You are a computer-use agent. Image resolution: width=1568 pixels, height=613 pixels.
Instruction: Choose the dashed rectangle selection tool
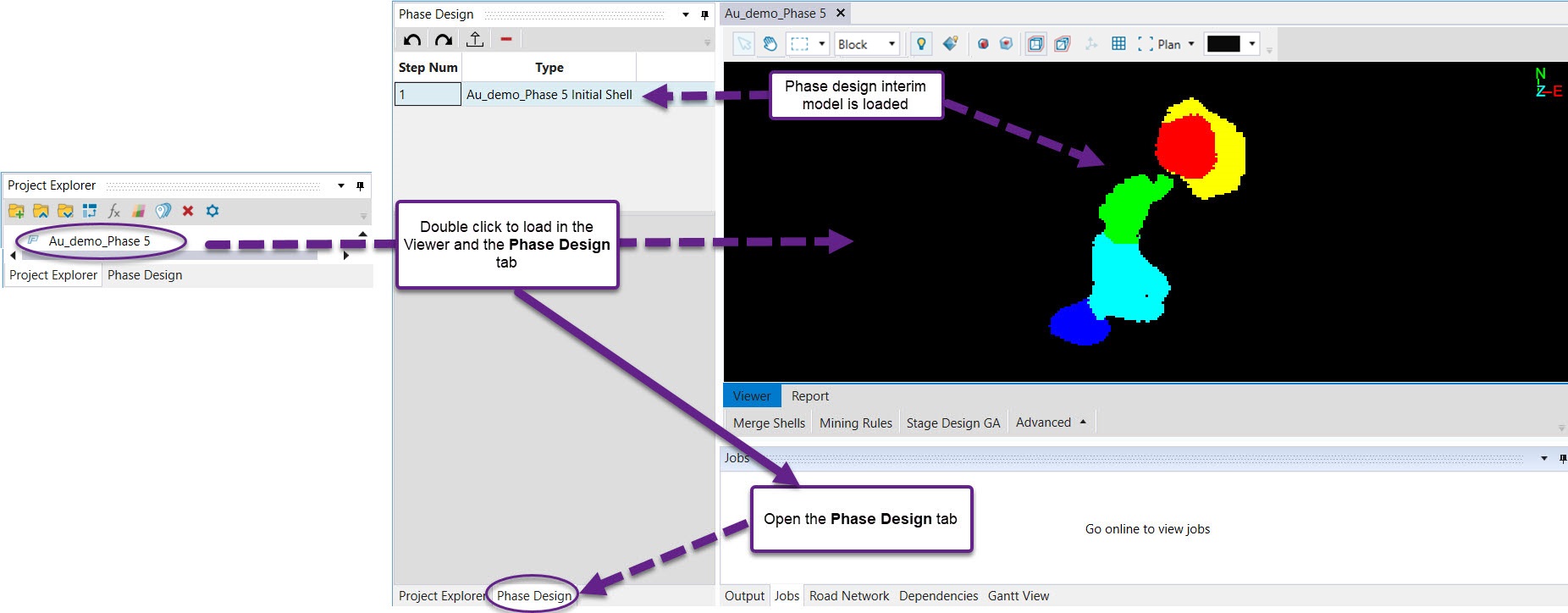(x=799, y=44)
